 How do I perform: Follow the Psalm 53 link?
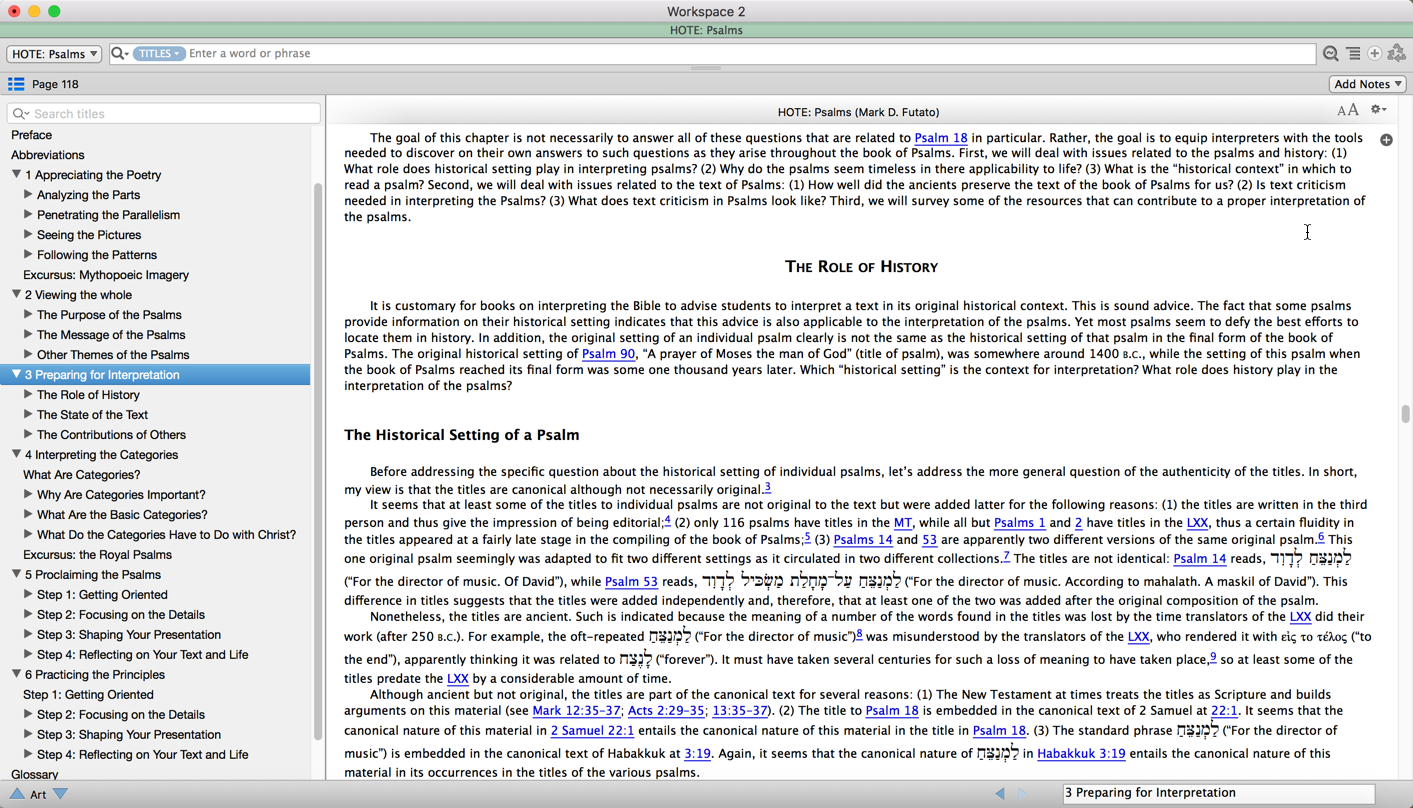(631, 582)
